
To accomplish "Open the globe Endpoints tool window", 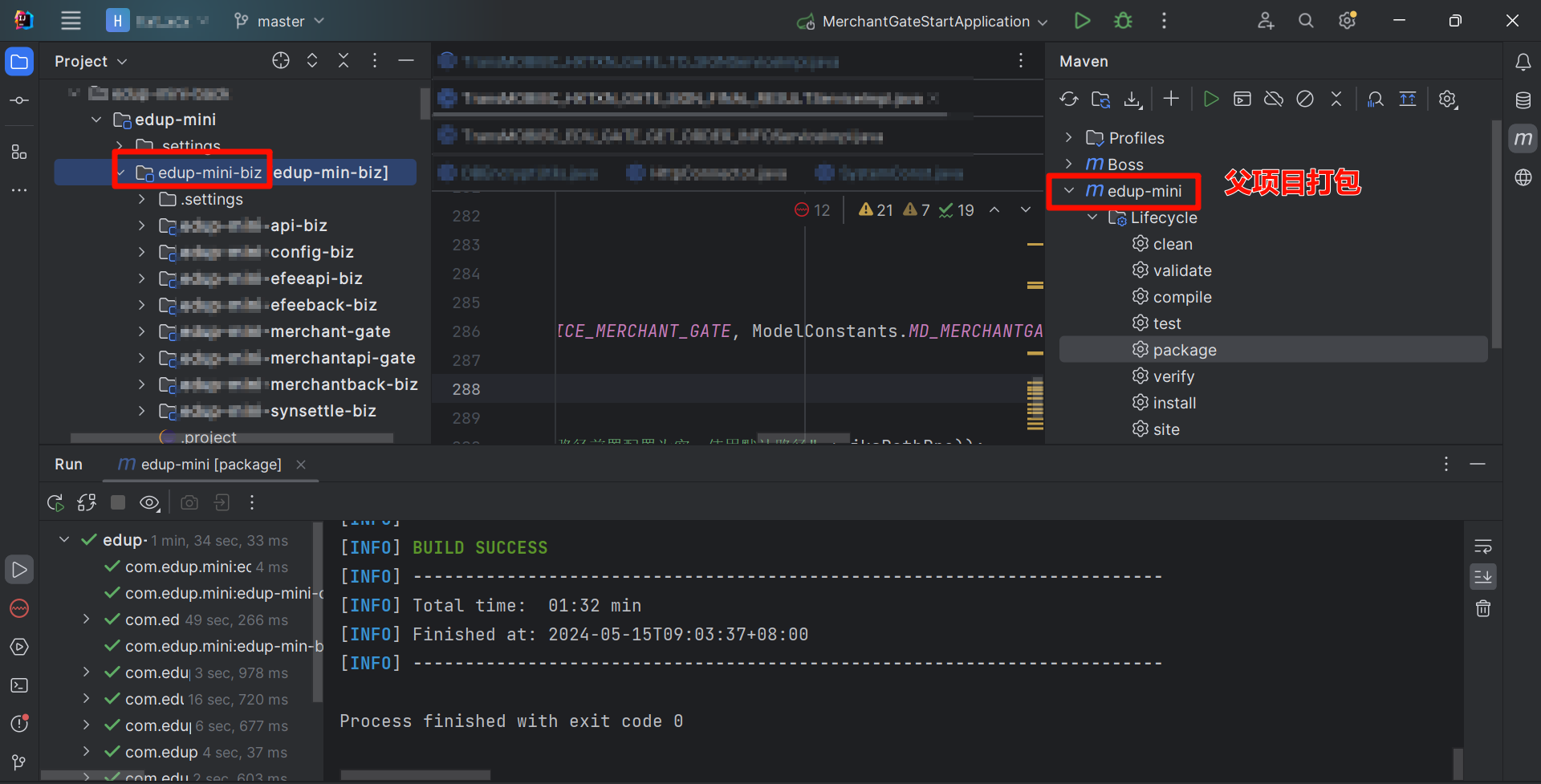I will (x=1523, y=177).
